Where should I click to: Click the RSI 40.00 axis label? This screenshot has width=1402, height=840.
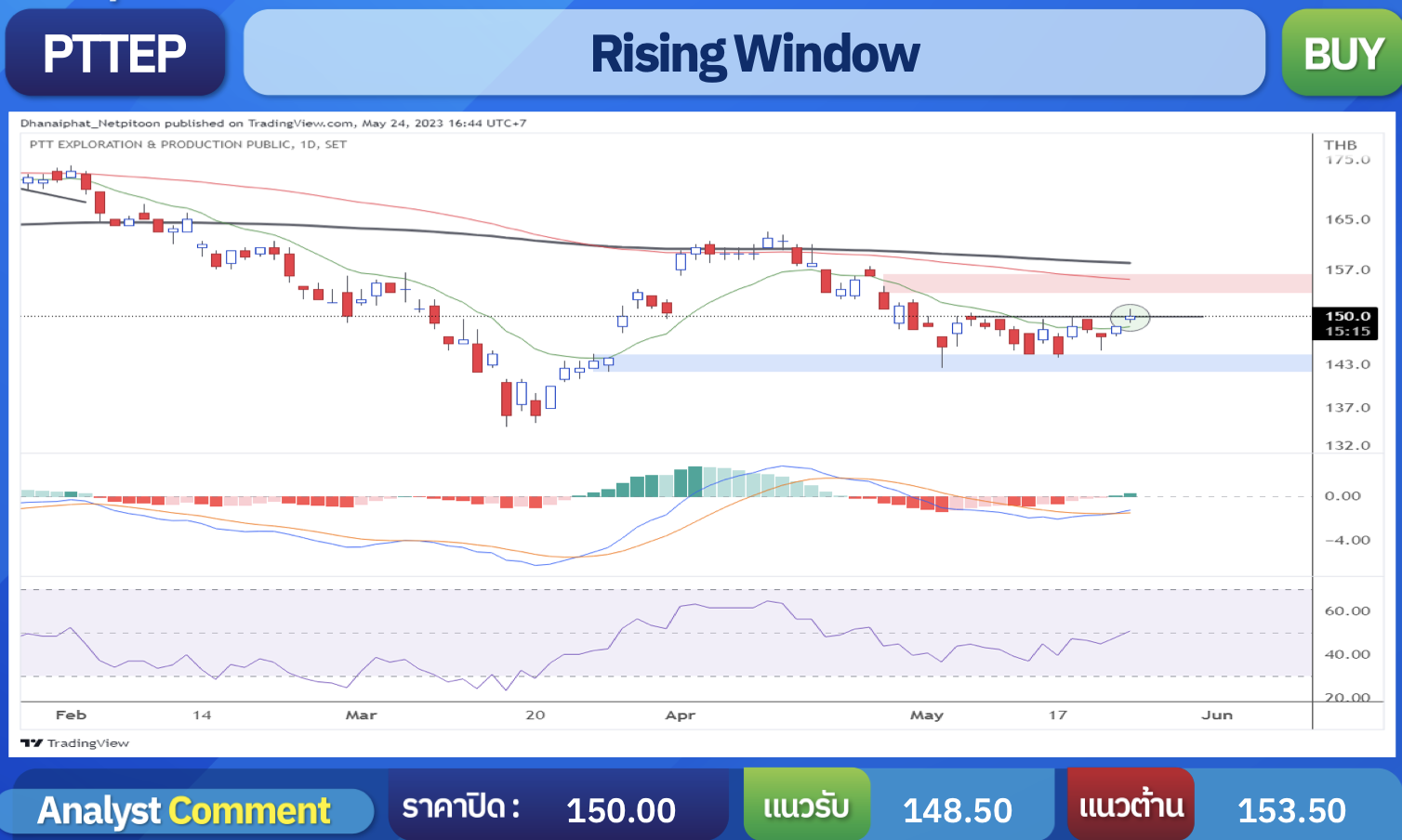pos(1347,654)
